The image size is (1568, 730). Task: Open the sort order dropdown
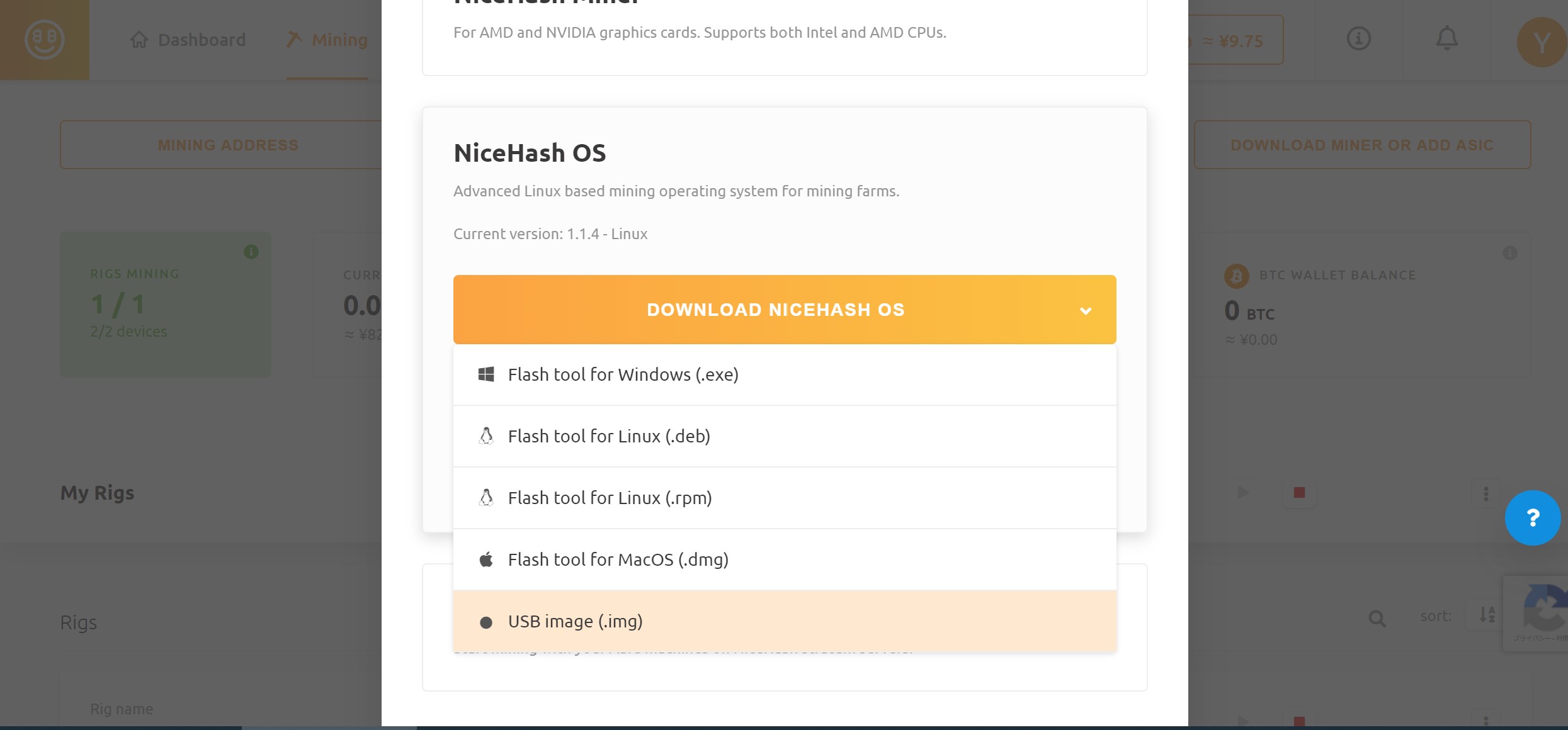1435,615
